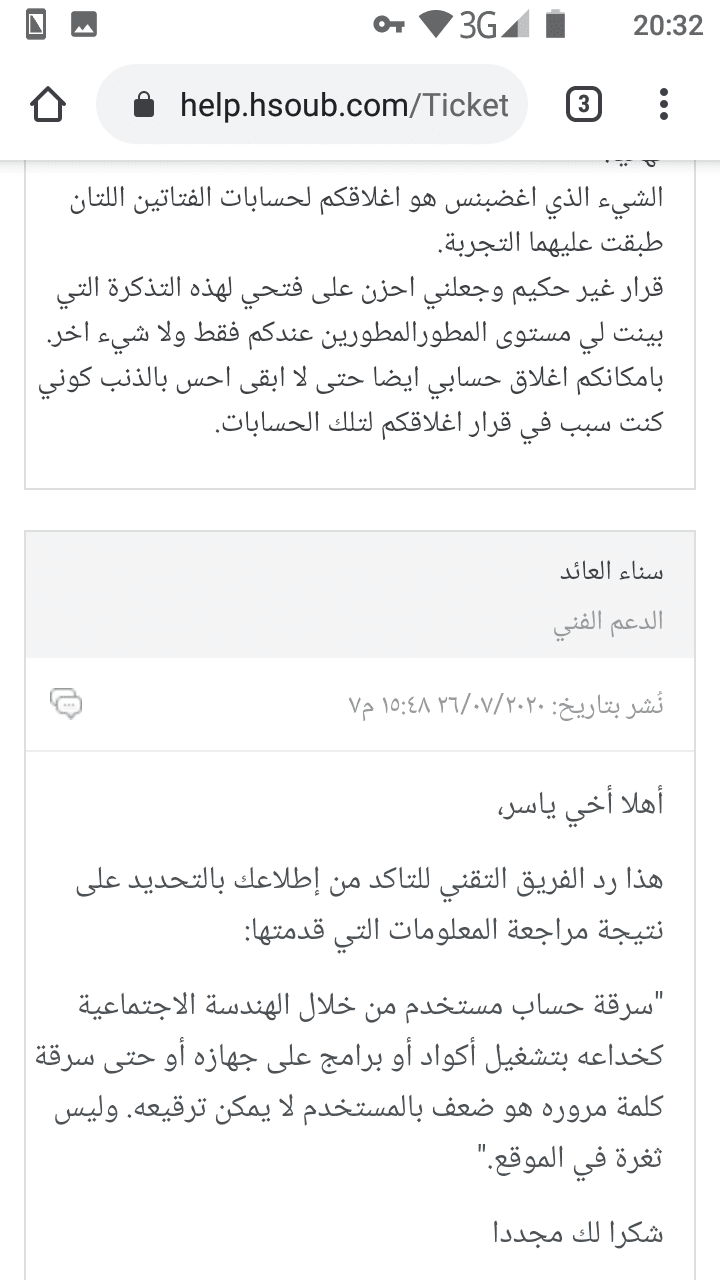720x1280 pixels.
Task: Tap the author name سناء العائد
Action: 611,572
